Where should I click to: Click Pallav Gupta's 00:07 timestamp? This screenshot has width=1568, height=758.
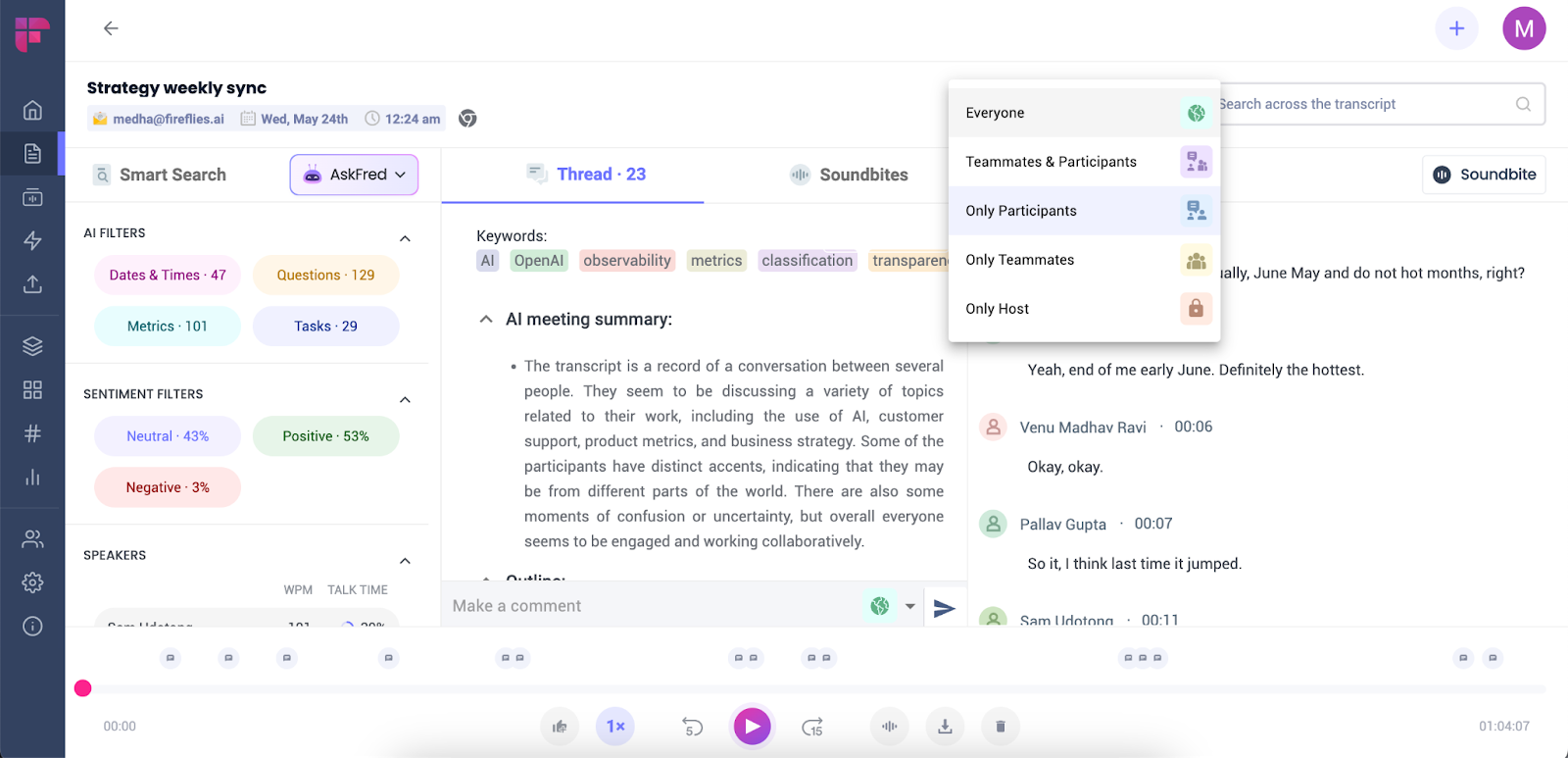pyautogui.click(x=1153, y=524)
